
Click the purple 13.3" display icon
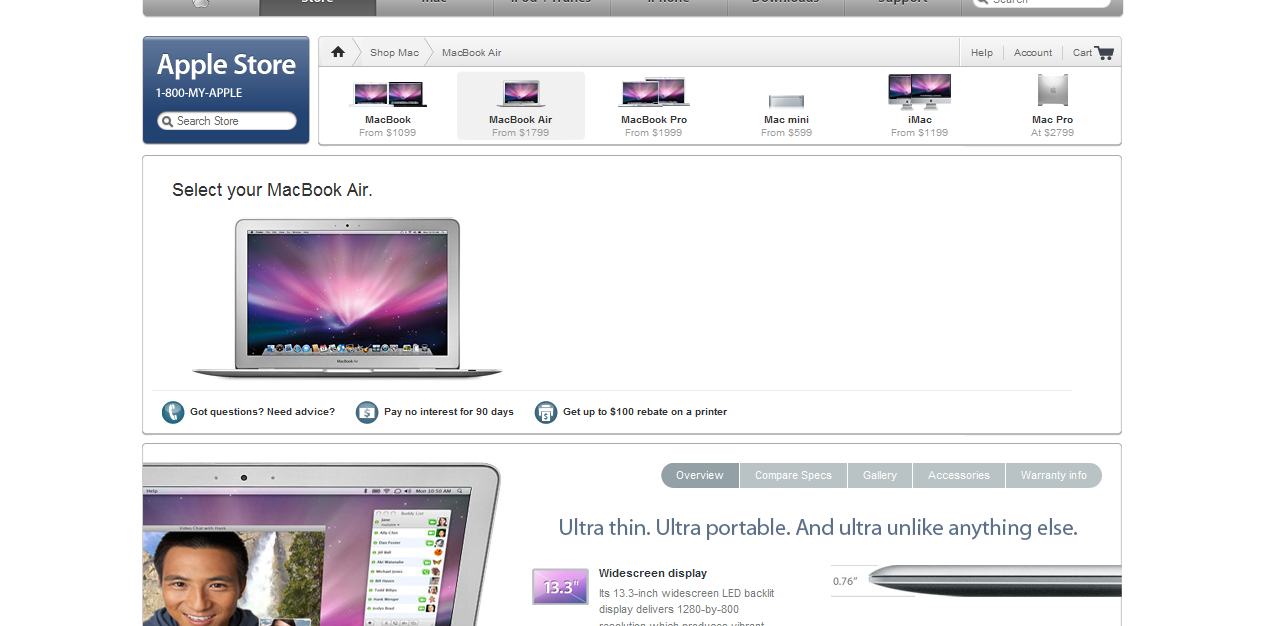pos(560,587)
